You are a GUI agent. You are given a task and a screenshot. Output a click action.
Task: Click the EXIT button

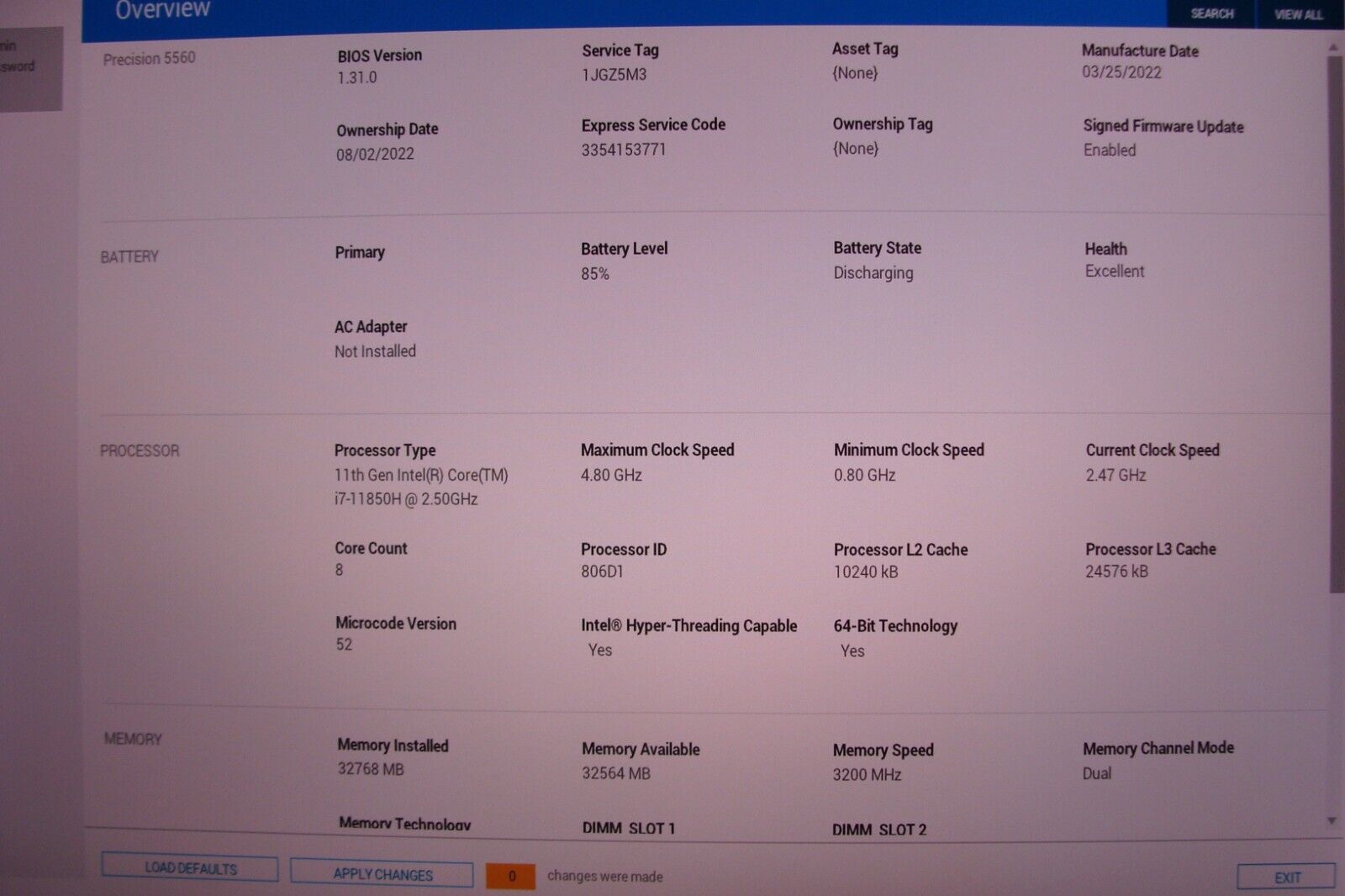click(x=1287, y=878)
